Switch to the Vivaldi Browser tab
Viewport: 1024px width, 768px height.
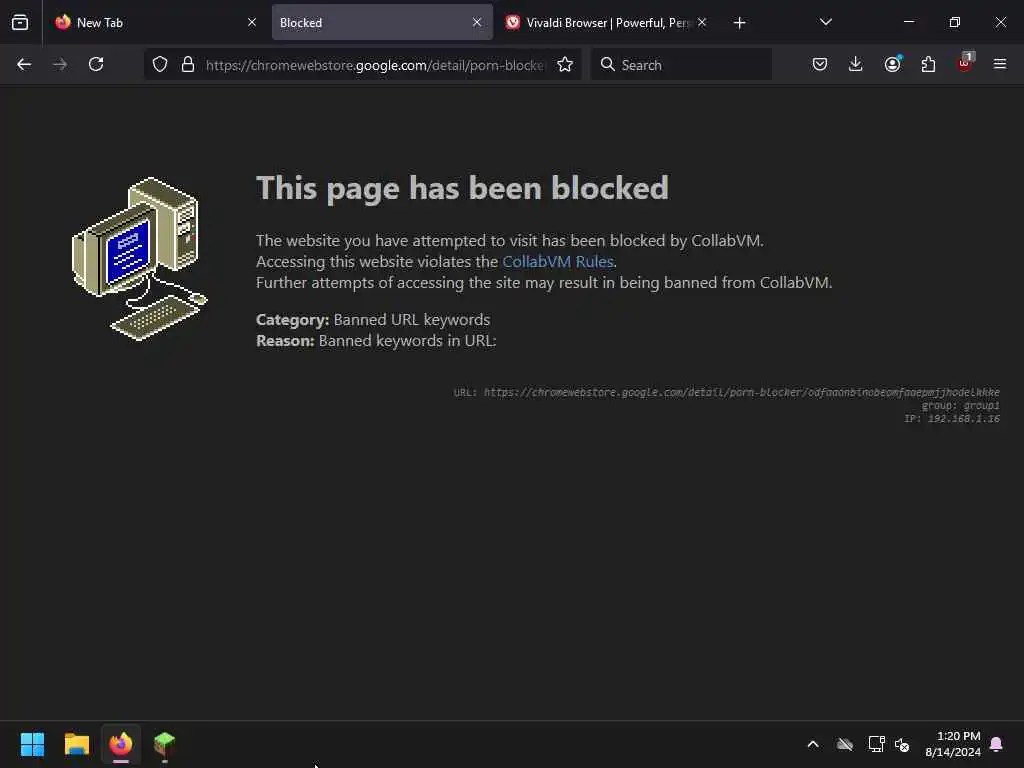605,22
